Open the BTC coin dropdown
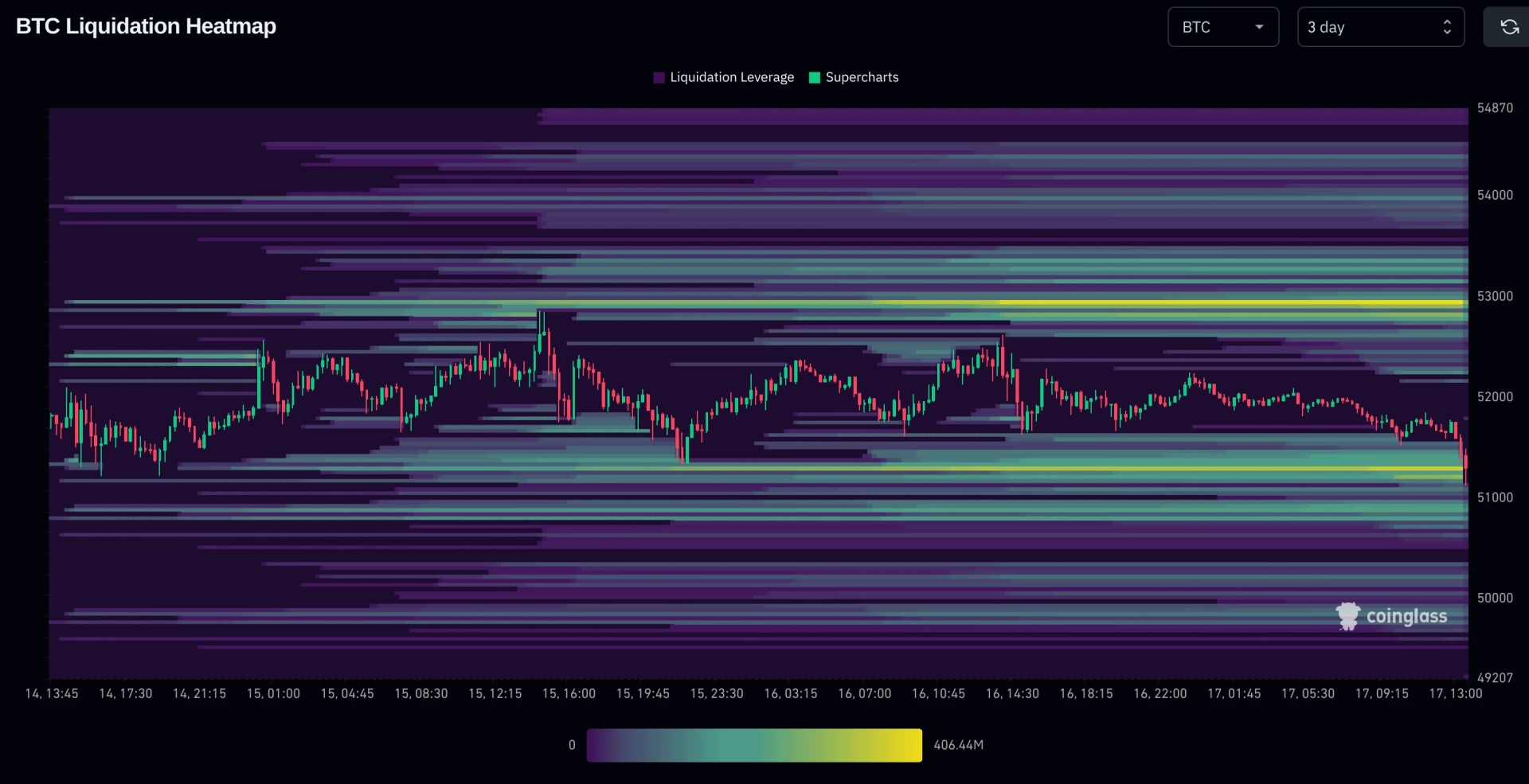 pos(1223,27)
